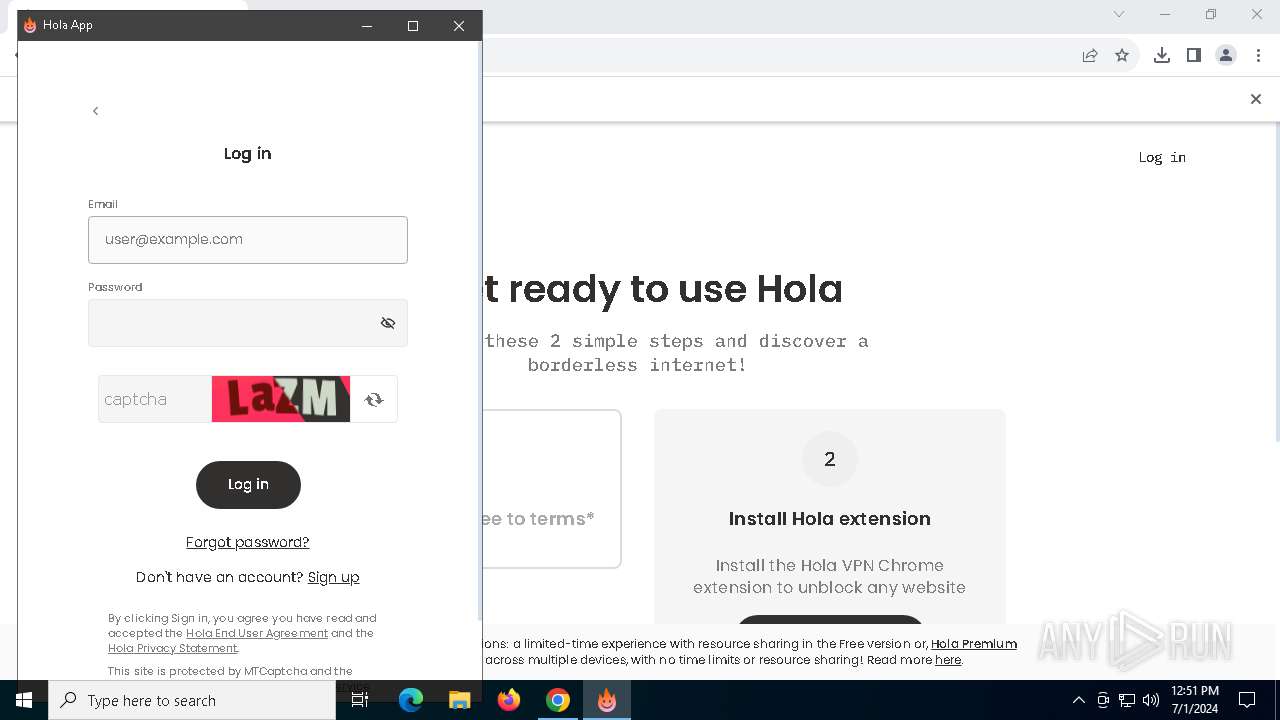Toggle Chrome side panel icon
The width and height of the screenshot is (1280, 720).
1194,56
